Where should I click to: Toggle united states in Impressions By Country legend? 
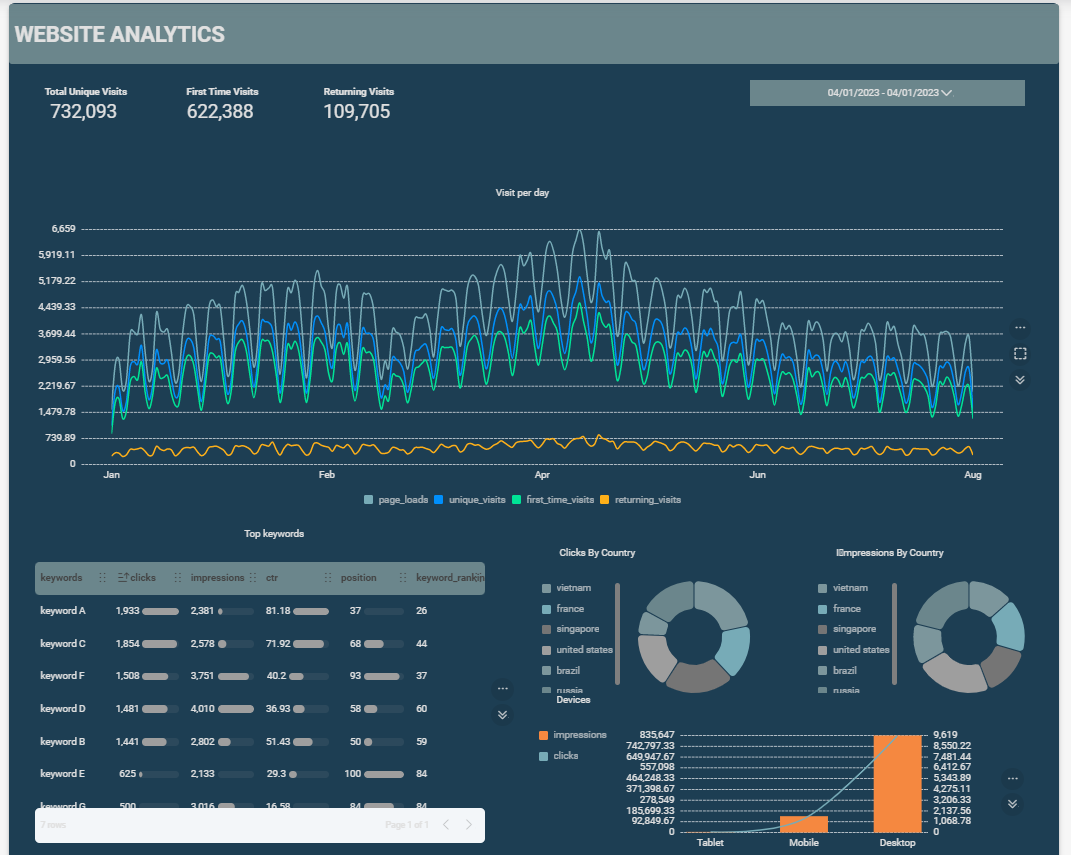pyautogui.click(x=854, y=650)
